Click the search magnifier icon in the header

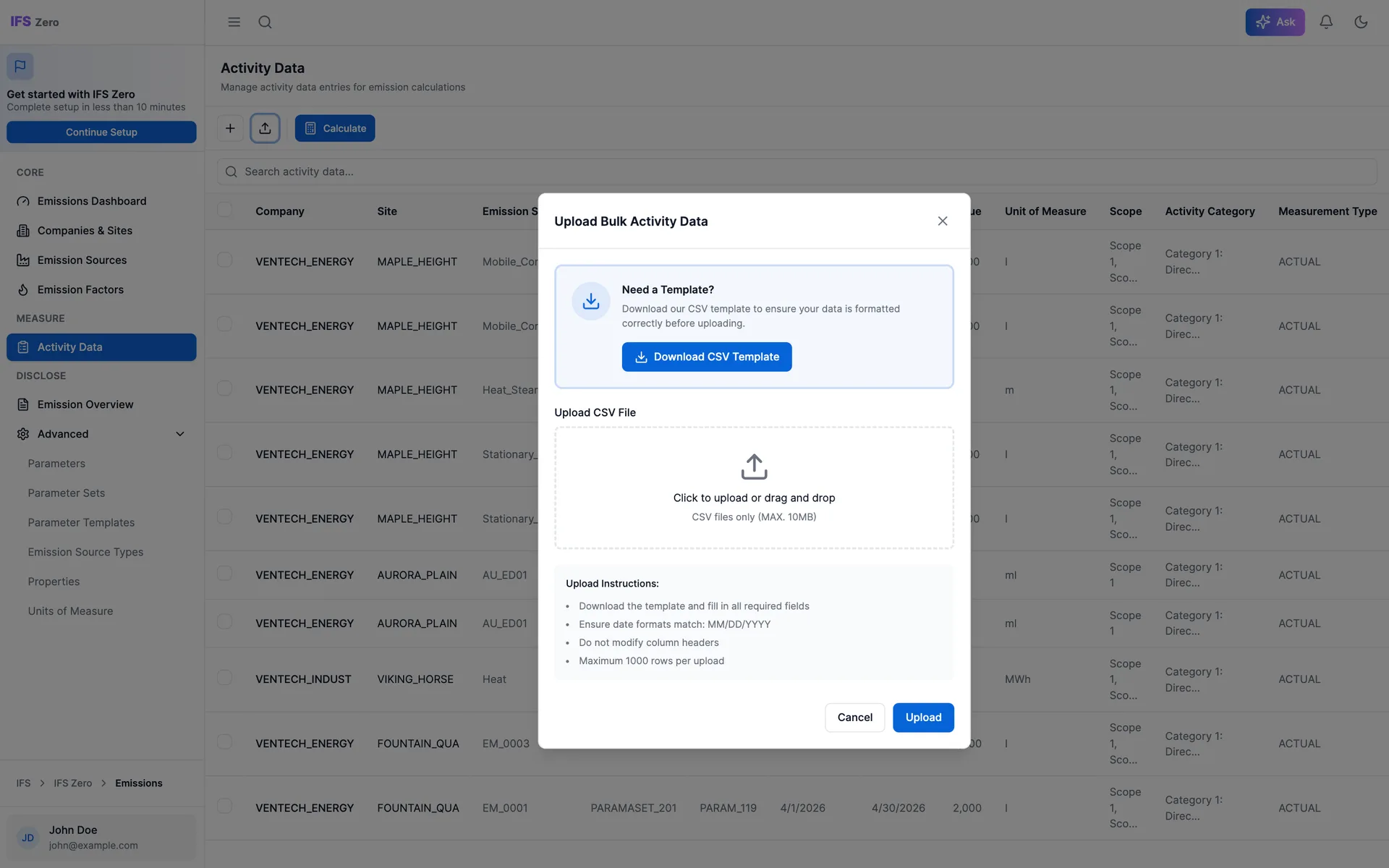[265, 22]
